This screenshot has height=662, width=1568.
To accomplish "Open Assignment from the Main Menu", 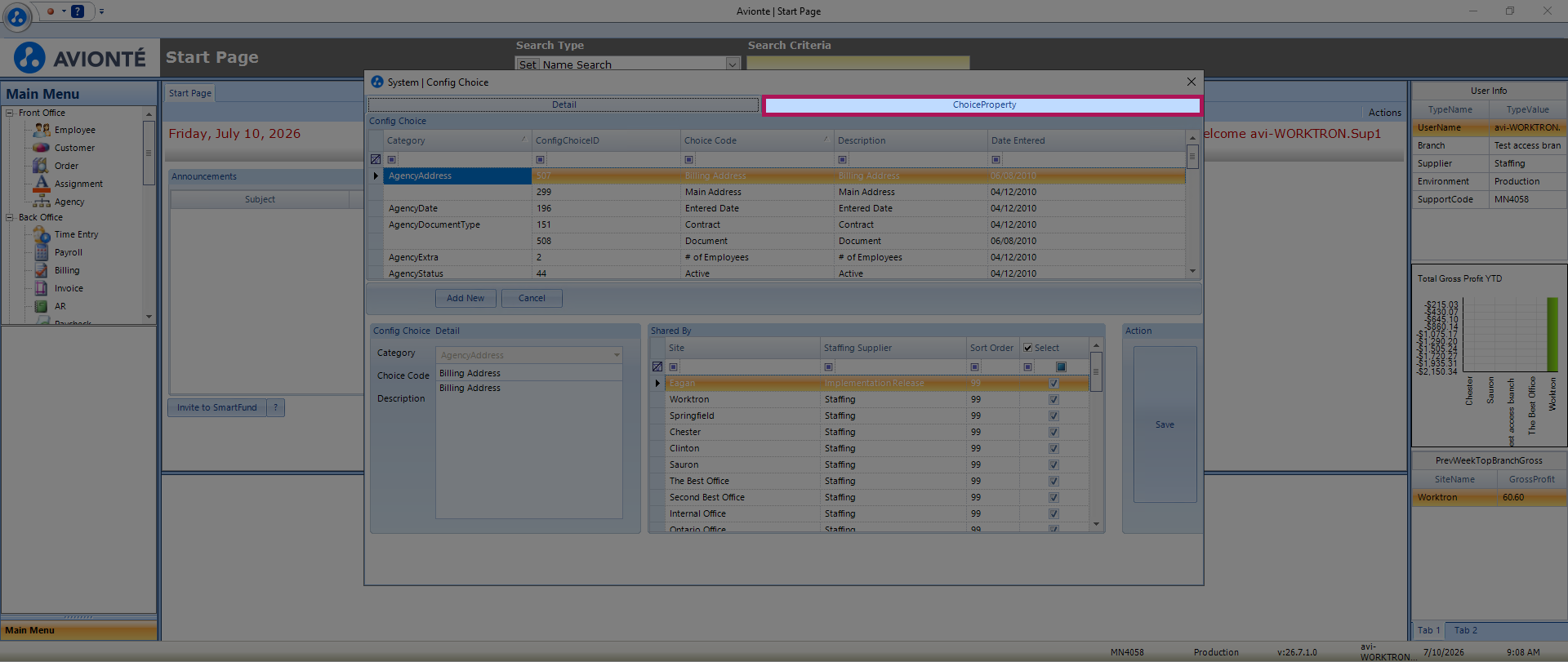I will 78,184.
